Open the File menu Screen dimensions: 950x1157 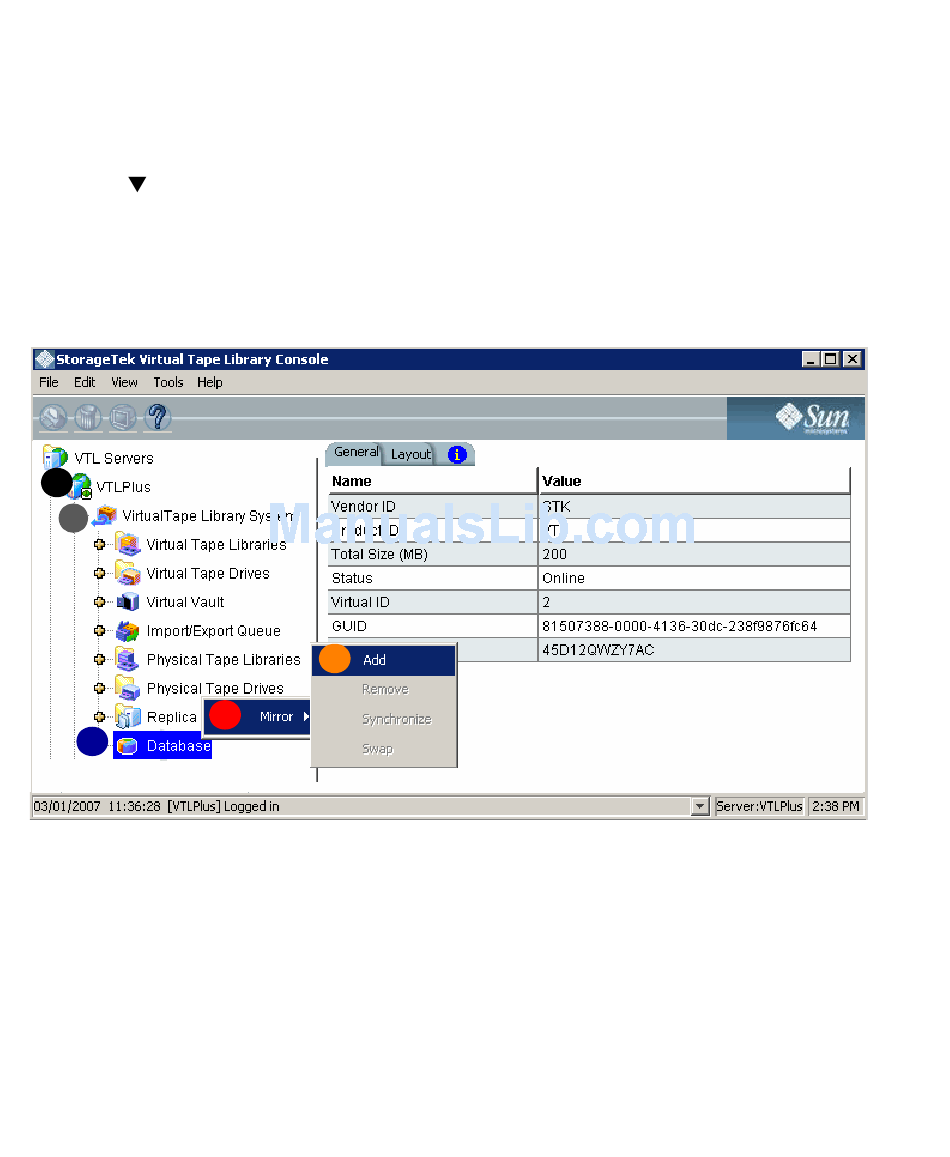pyautogui.click(x=49, y=382)
